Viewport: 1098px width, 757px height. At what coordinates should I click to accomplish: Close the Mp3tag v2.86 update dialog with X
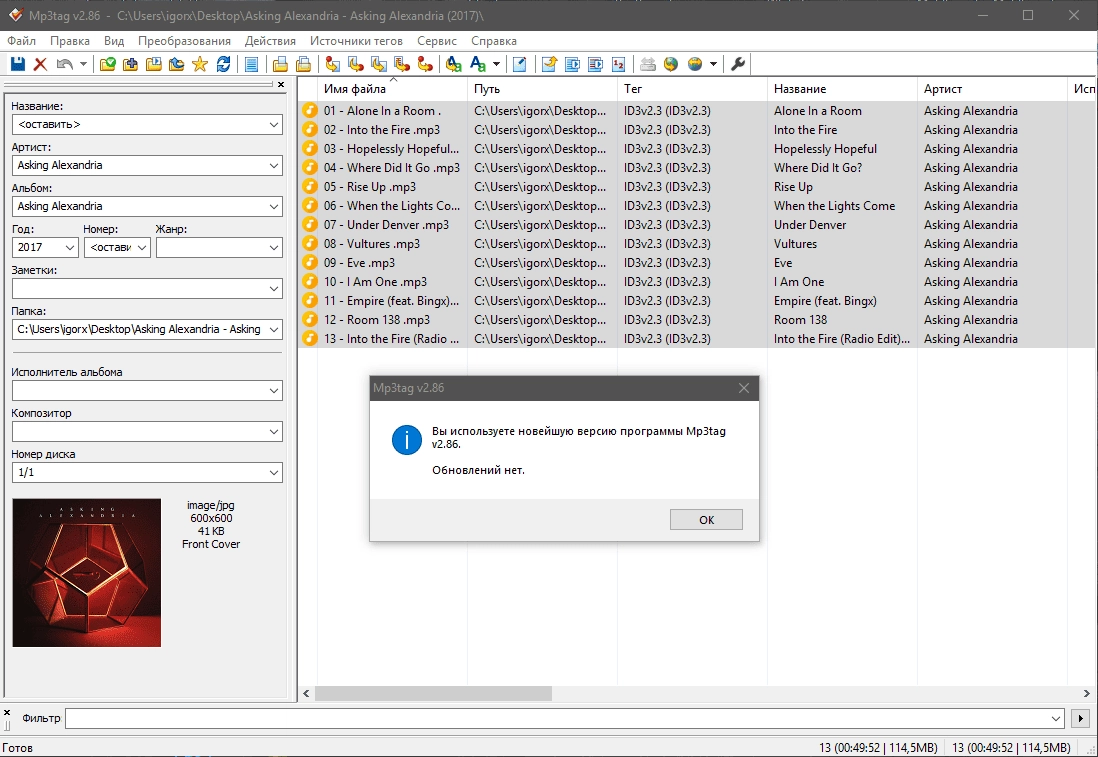(744, 388)
